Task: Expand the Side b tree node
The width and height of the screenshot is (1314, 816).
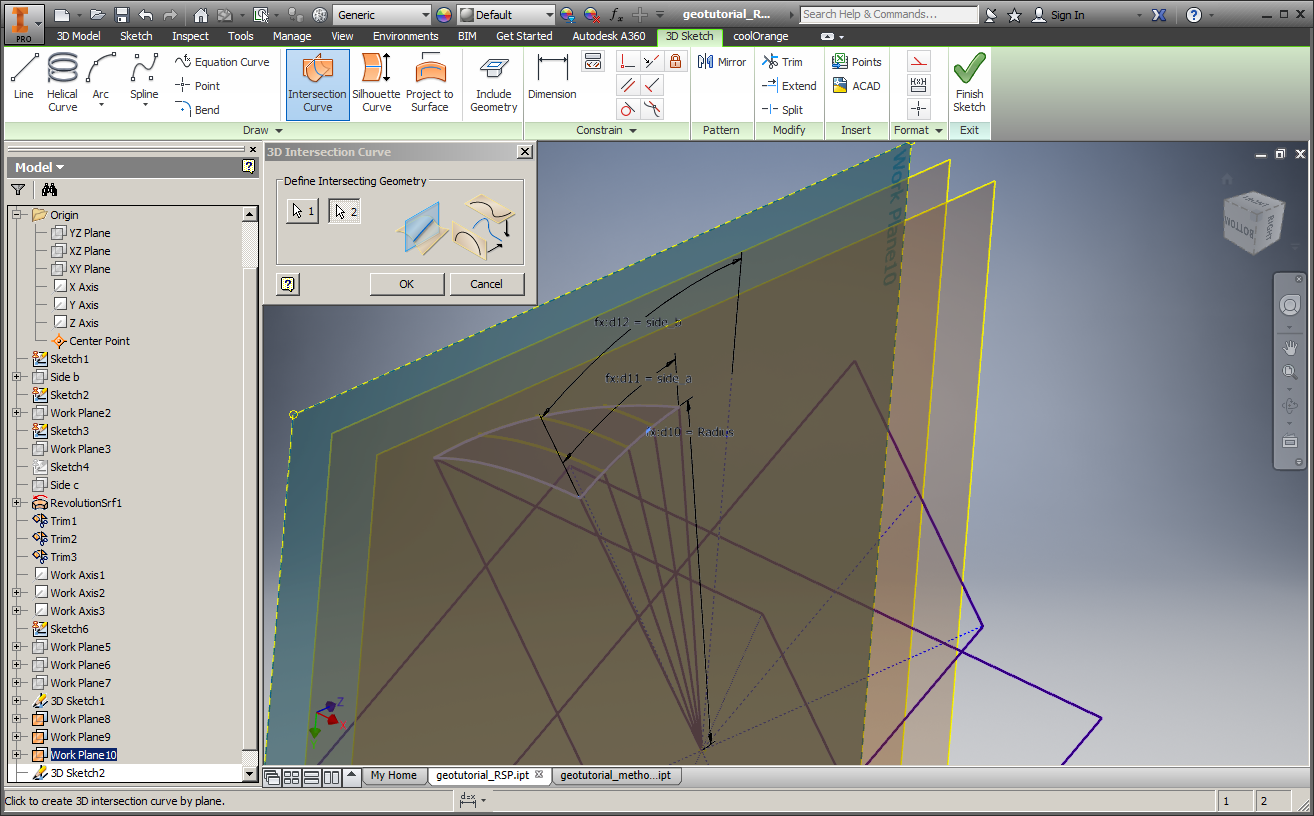Action: 17,377
